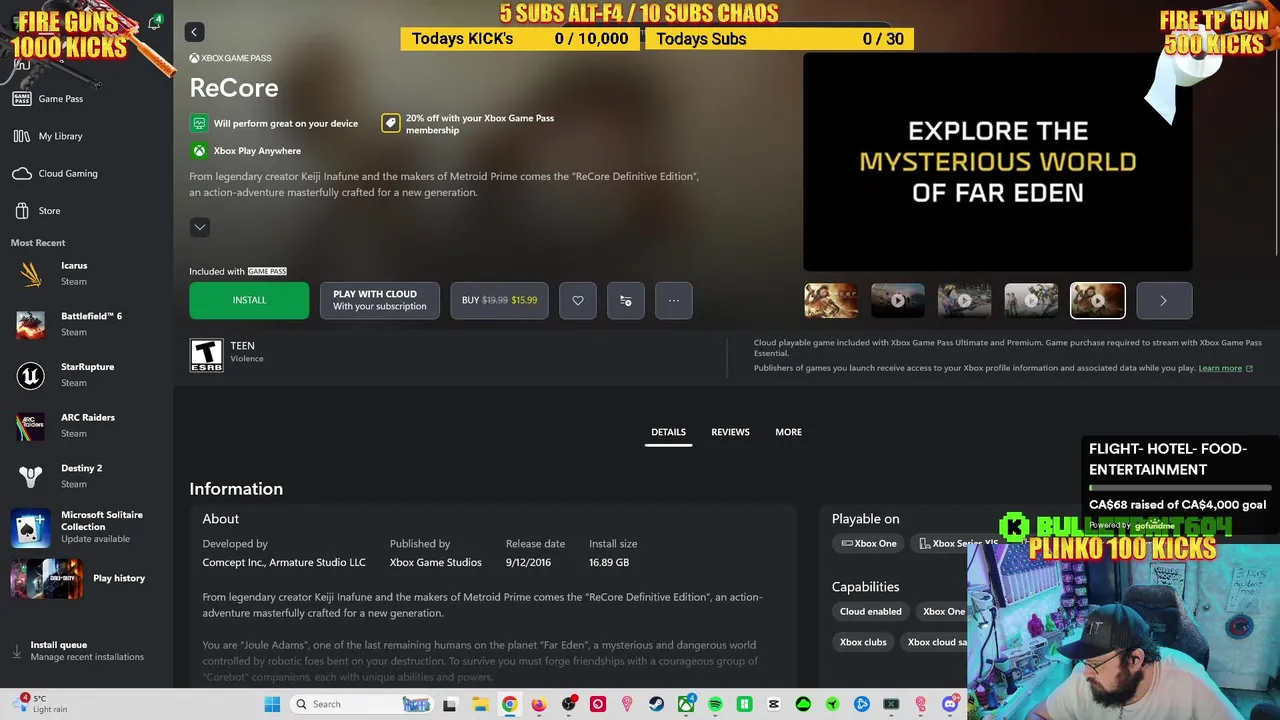Open the Install queue

tap(86, 651)
